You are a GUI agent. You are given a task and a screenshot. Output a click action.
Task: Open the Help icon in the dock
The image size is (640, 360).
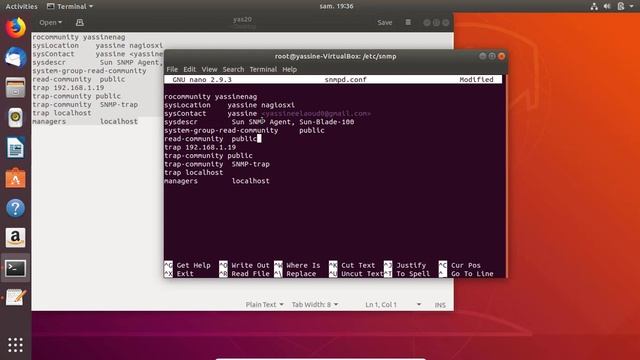point(16,208)
